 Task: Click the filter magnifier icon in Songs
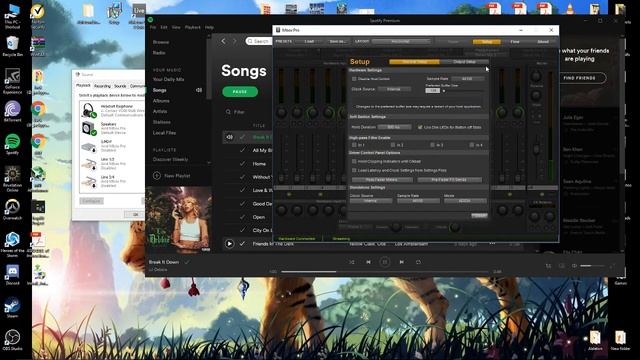pyautogui.click(x=228, y=112)
